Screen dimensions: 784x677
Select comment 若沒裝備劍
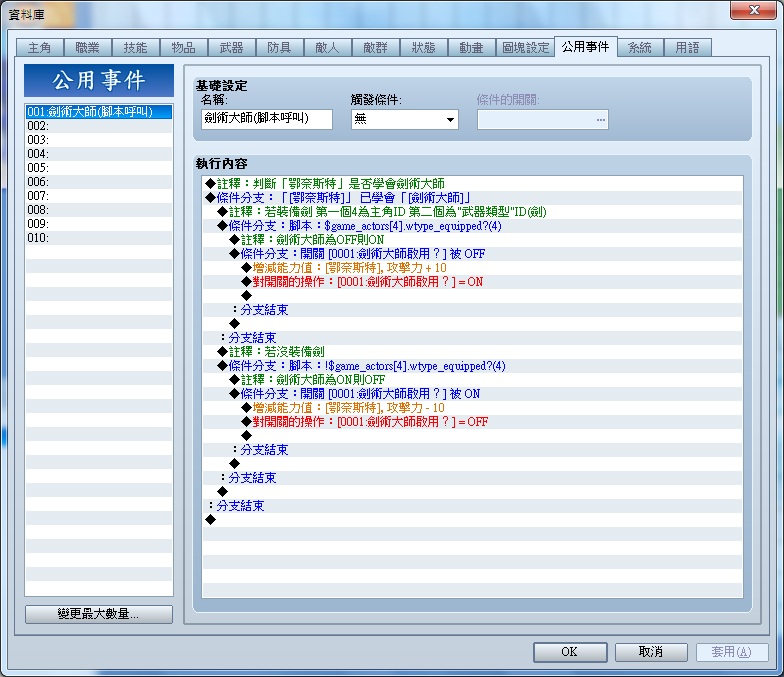point(472,352)
